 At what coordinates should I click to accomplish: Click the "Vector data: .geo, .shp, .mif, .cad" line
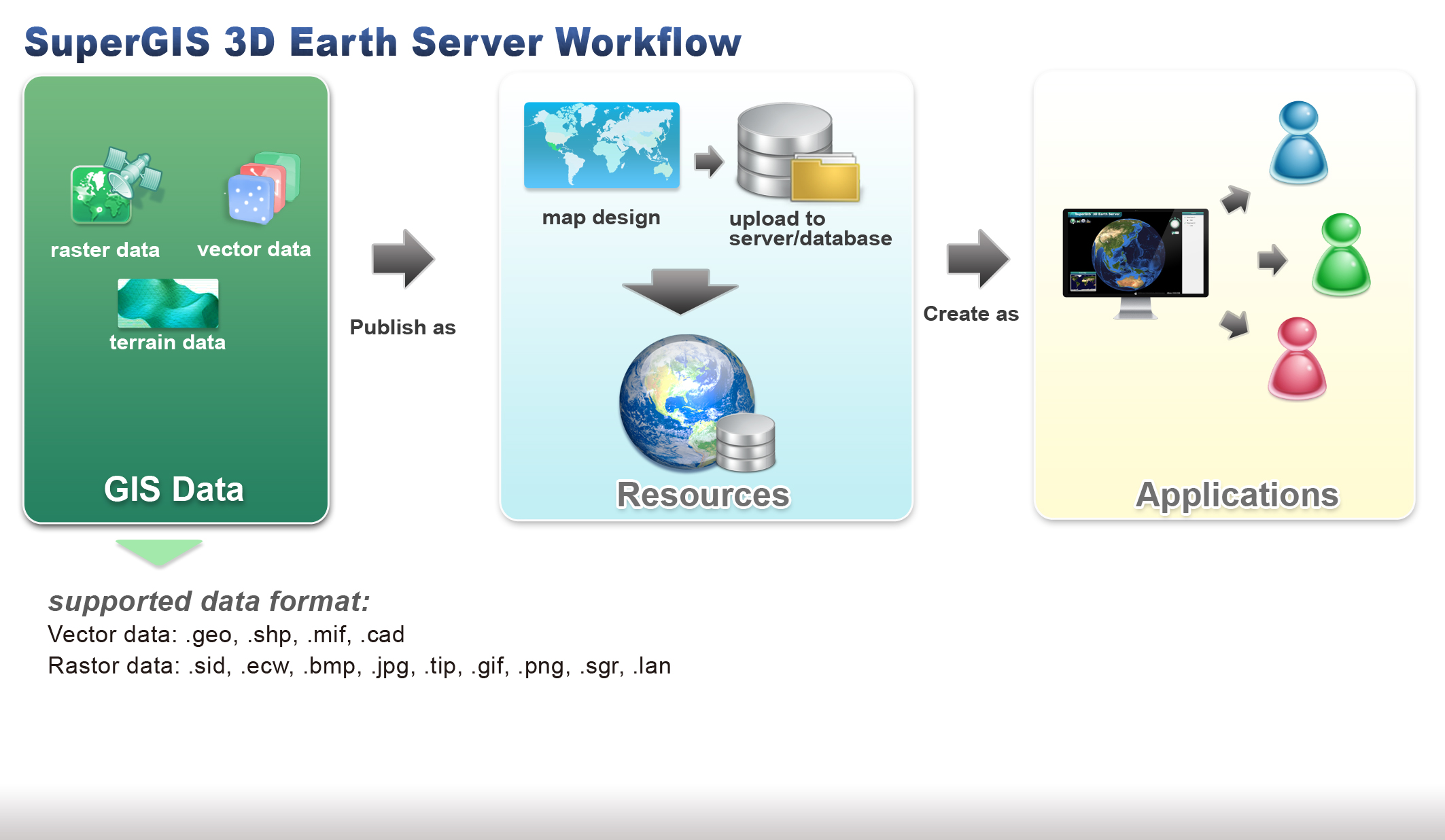[226, 635]
